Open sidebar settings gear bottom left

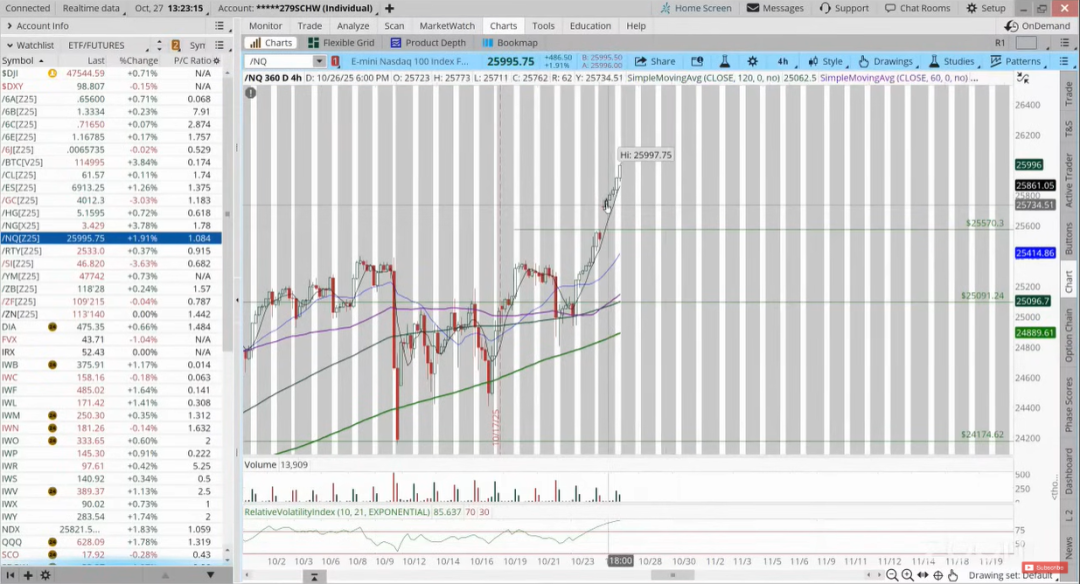point(45,575)
